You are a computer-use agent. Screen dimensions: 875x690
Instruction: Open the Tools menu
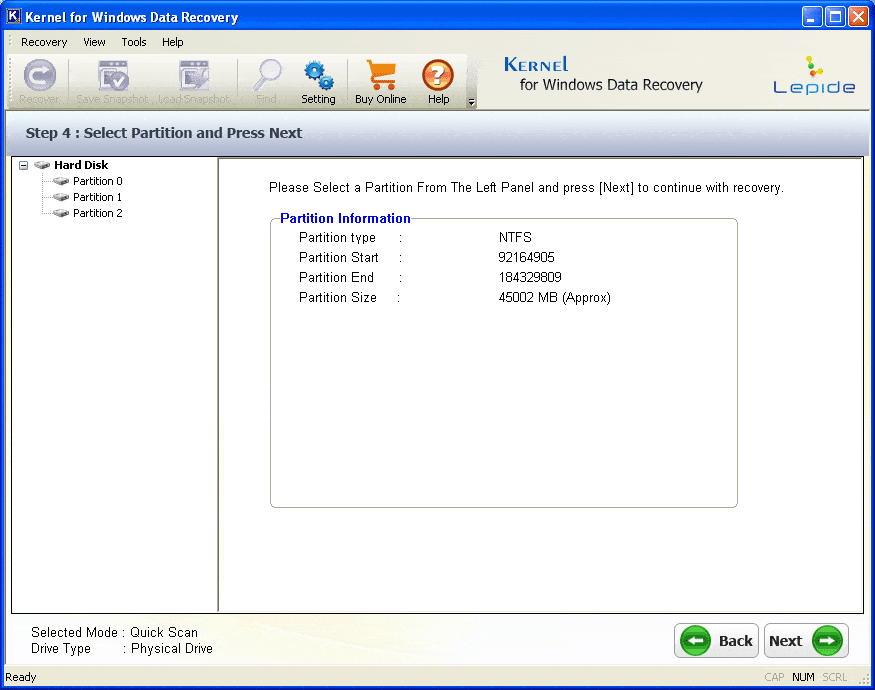point(134,42)
